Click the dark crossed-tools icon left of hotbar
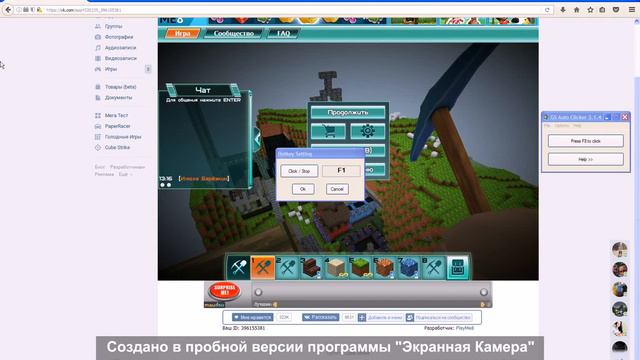 coord(238,267)
